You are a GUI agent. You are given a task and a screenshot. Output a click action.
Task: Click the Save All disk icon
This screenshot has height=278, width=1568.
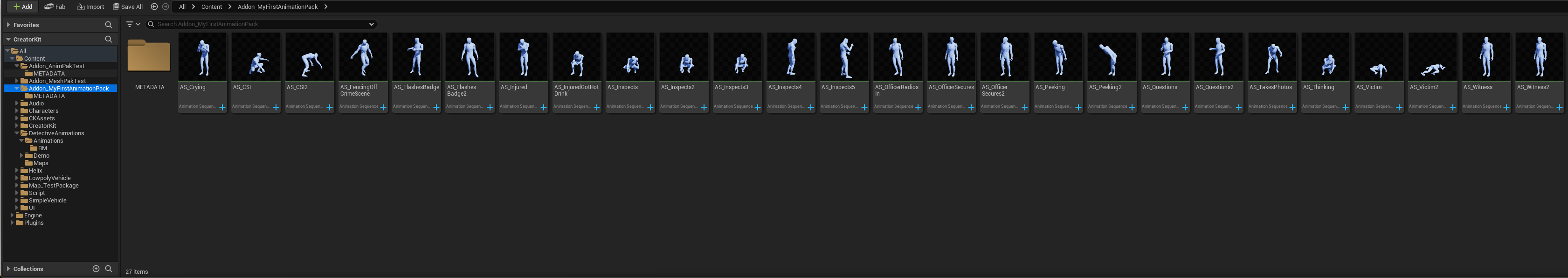pos(116,7)
